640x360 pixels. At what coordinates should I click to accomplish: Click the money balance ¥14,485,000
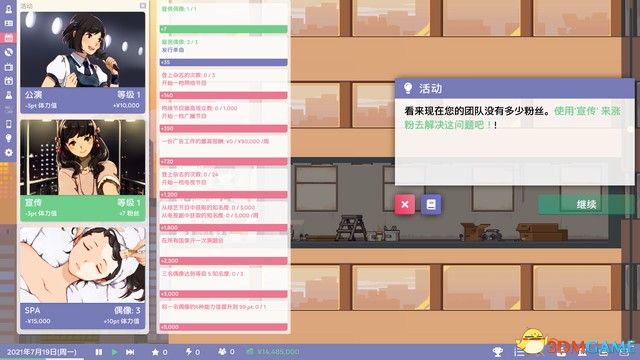point(273,352)
